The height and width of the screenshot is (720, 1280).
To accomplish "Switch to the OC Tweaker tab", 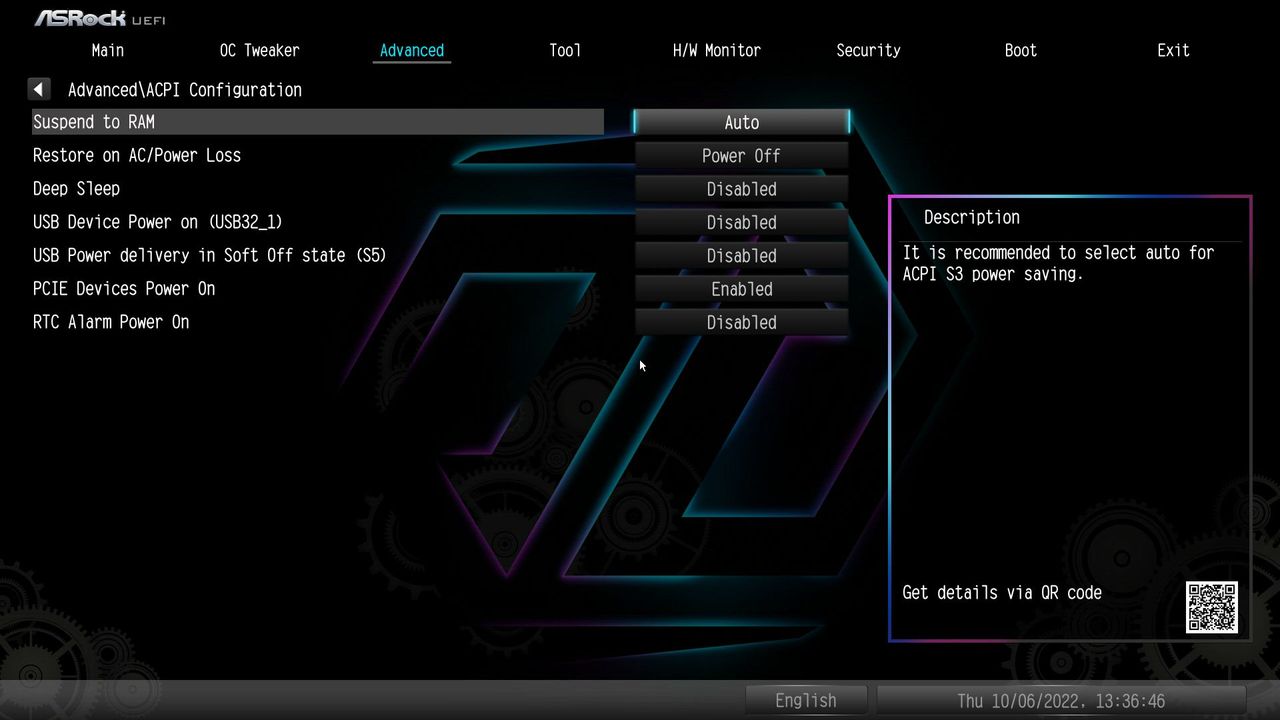I will 260,50.
